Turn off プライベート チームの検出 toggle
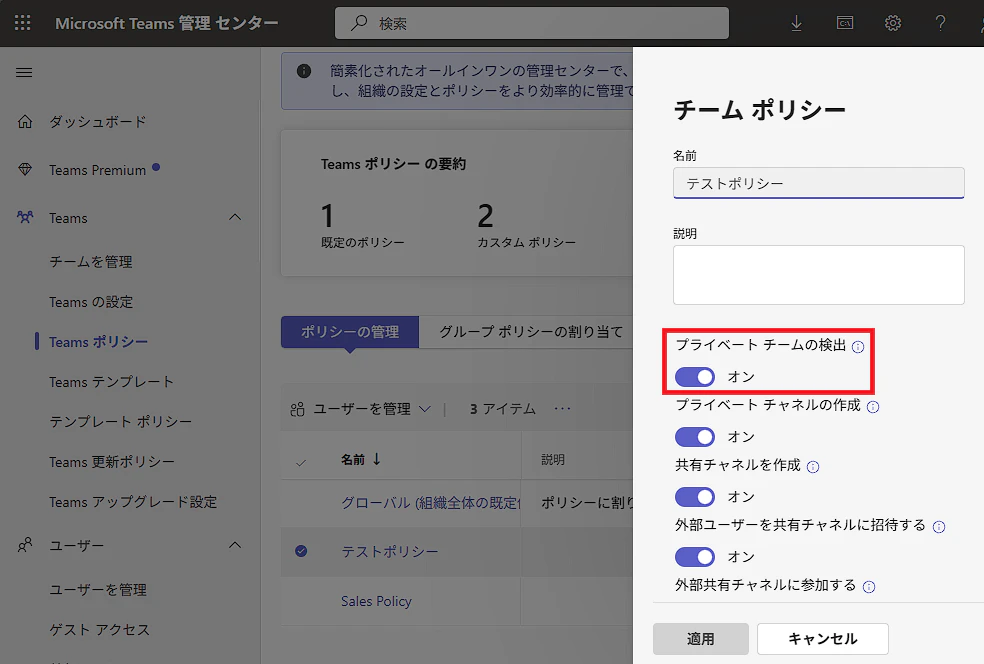Screen dimensions: 984x664 click(695, 377)
